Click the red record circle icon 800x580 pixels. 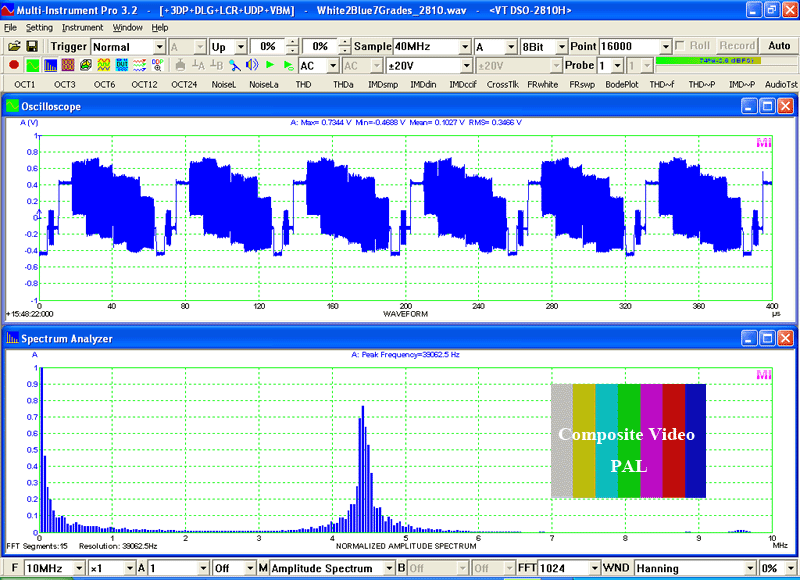click(14, 65)
